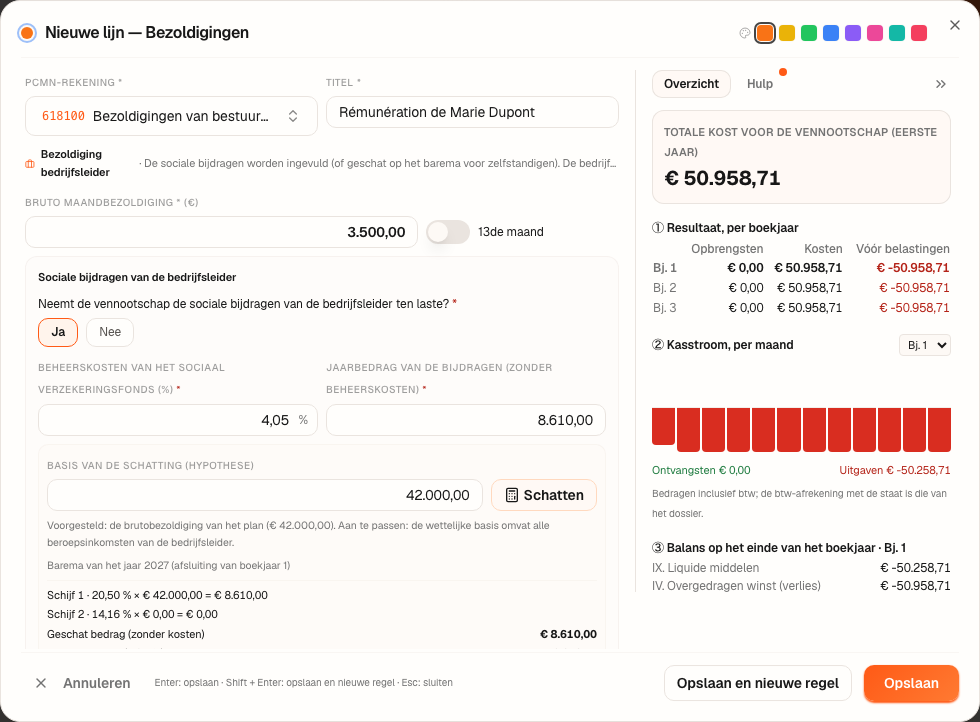Click the briefcase icon by Bezoldiging bedrijfsleider
The image size is (980, 722).
point(30,164)
